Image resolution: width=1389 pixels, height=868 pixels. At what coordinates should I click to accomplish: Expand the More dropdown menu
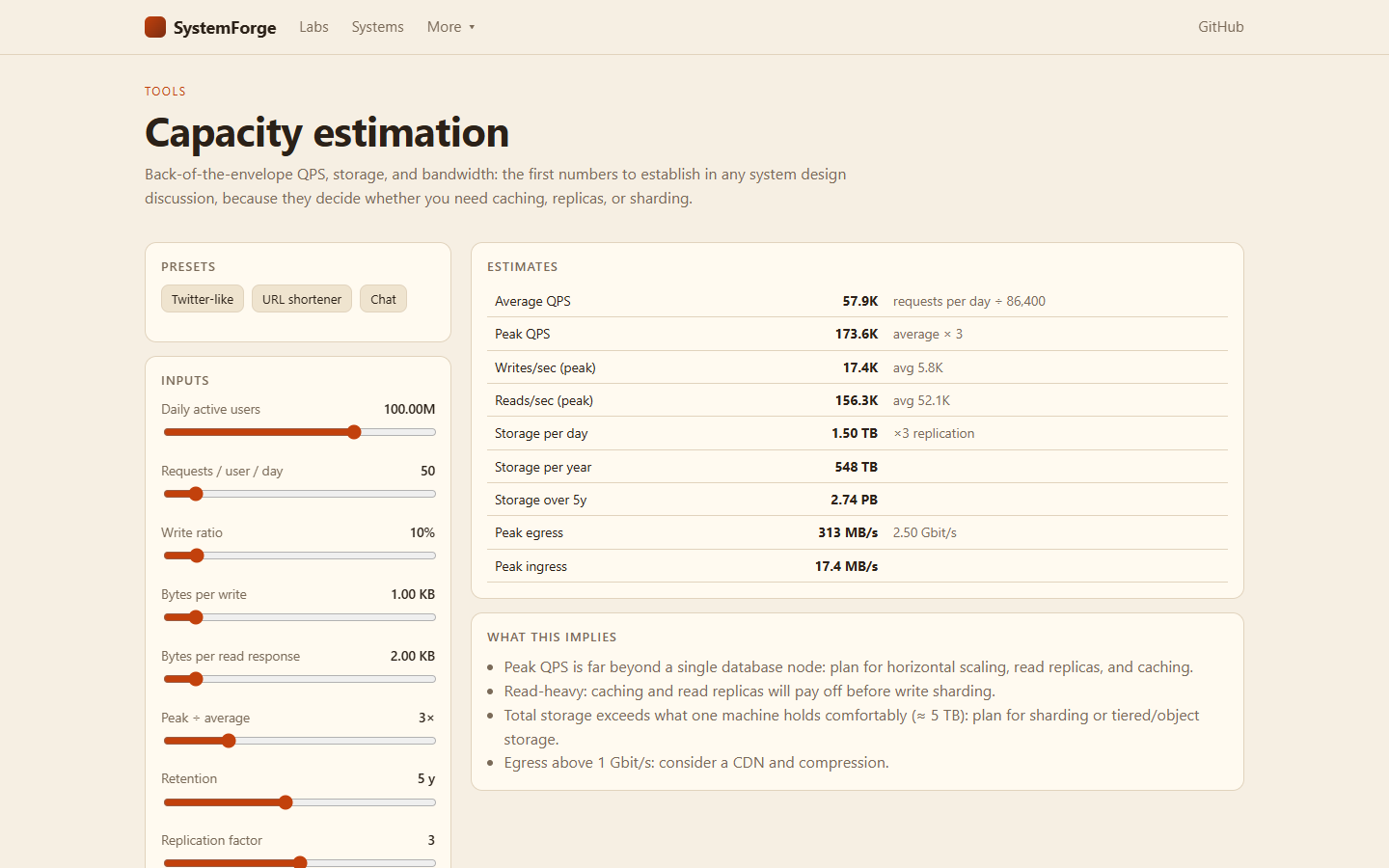pyautogui.click(x=450, y=27)
